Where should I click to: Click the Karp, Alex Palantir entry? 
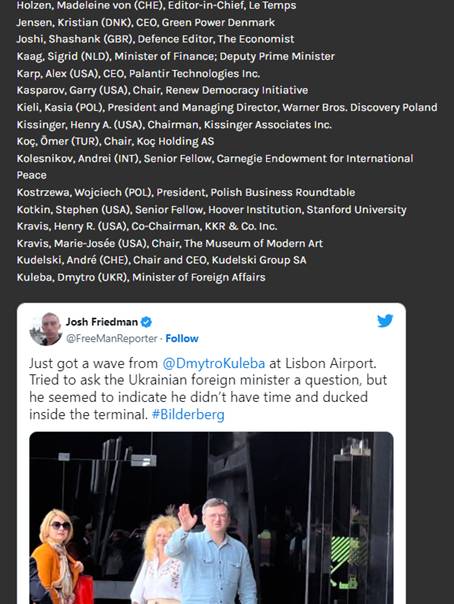click(138, 74)
